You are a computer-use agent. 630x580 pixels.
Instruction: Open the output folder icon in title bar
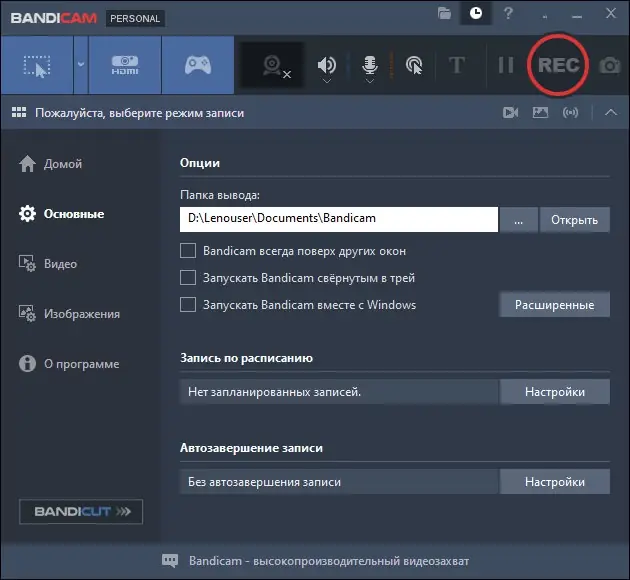[444, 14]
